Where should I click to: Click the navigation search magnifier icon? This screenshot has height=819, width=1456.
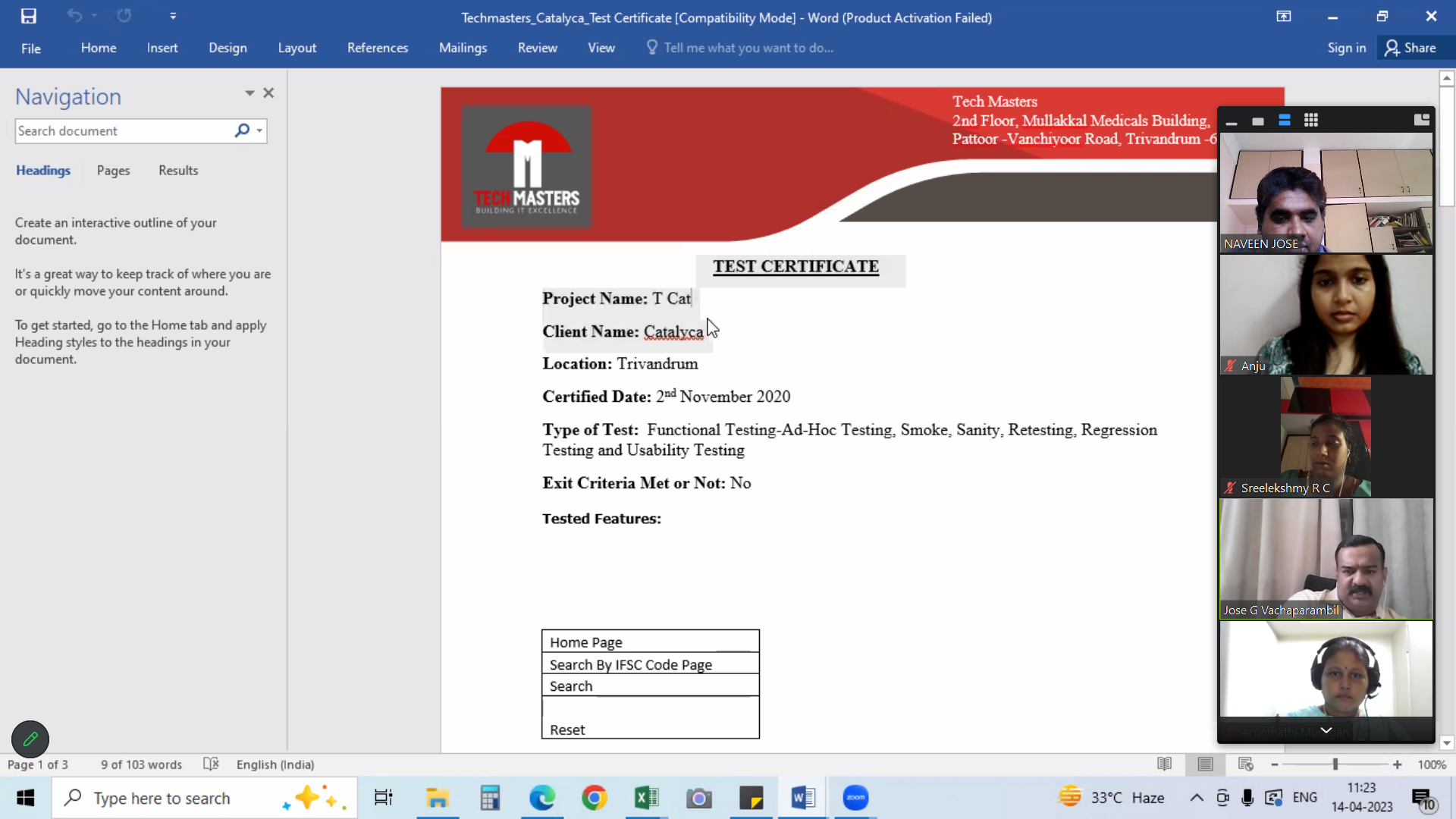pyautogui.click(x=242, y=130)
